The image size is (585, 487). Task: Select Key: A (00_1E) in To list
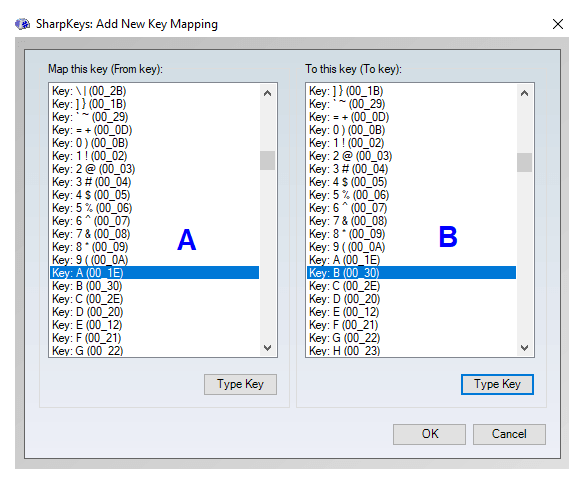point(412,260)
